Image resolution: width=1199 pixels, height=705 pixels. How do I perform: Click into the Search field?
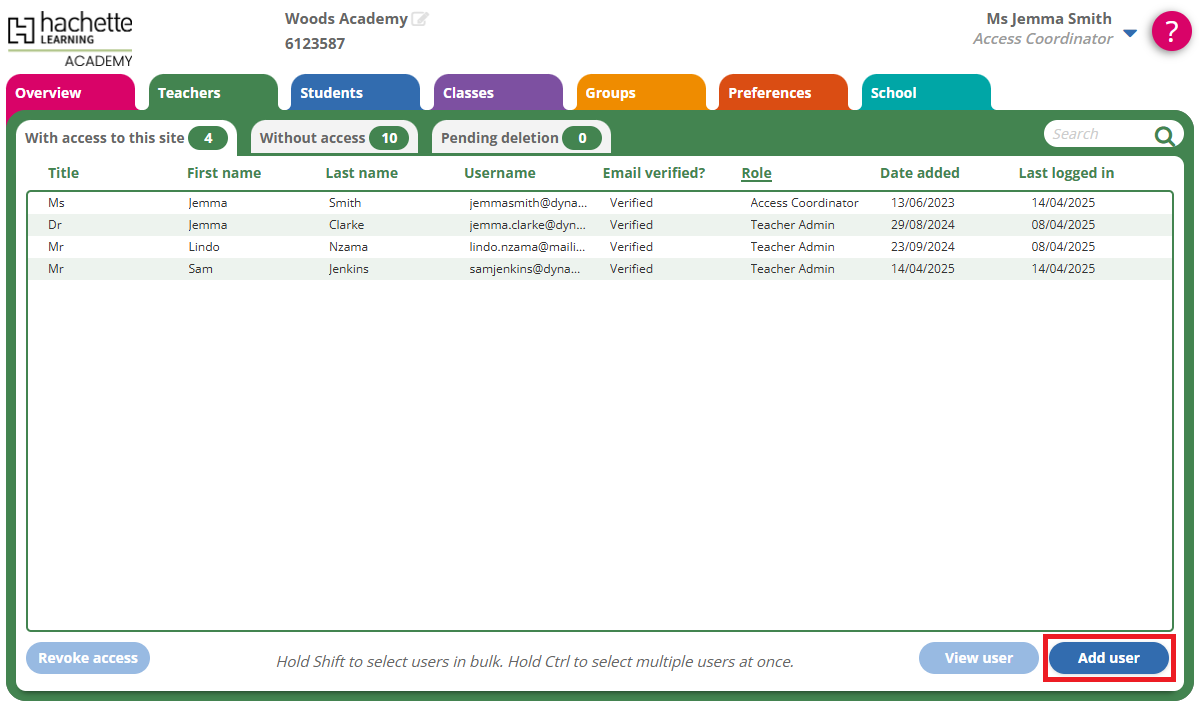(x=1097, y=134)
